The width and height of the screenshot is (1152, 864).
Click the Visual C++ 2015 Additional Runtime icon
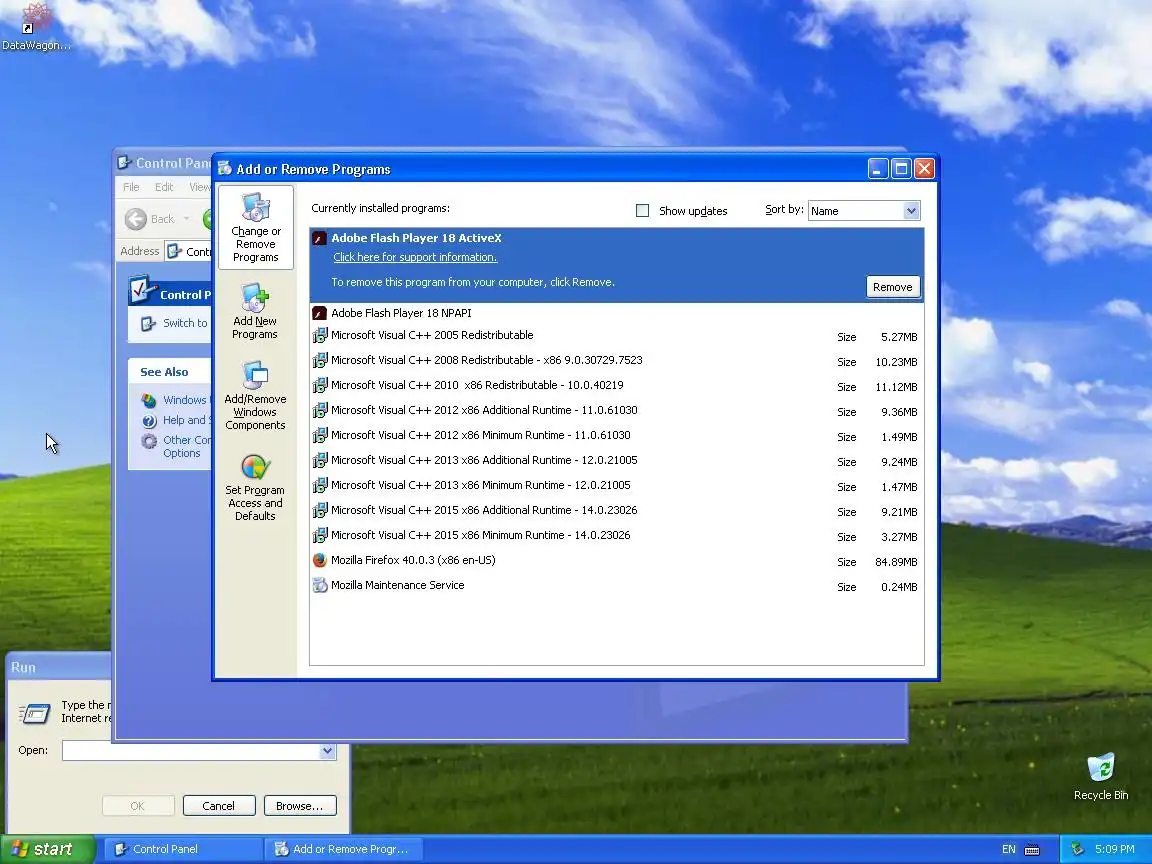(320, 511)
